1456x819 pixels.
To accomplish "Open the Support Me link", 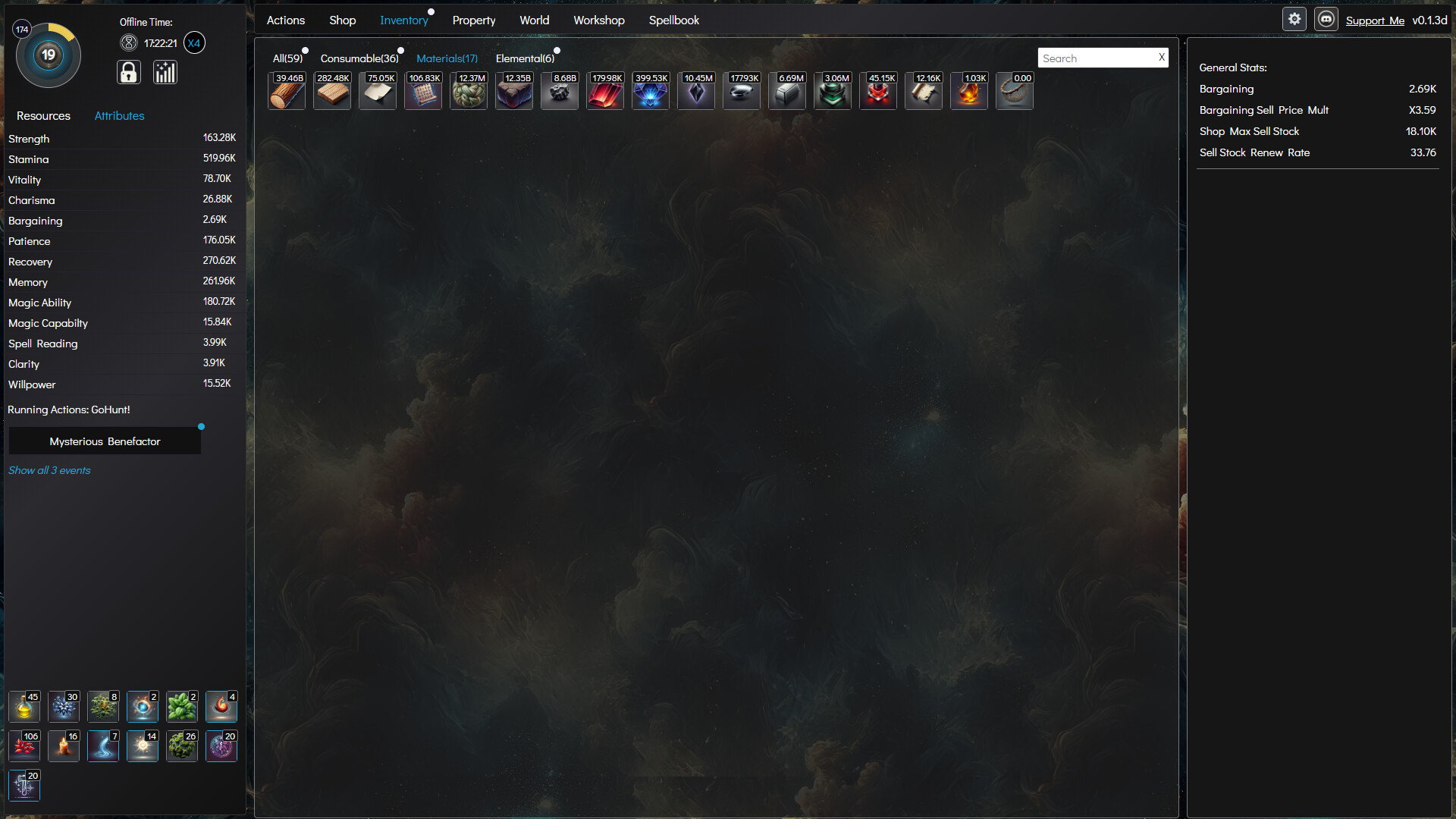I will 1375,20.
